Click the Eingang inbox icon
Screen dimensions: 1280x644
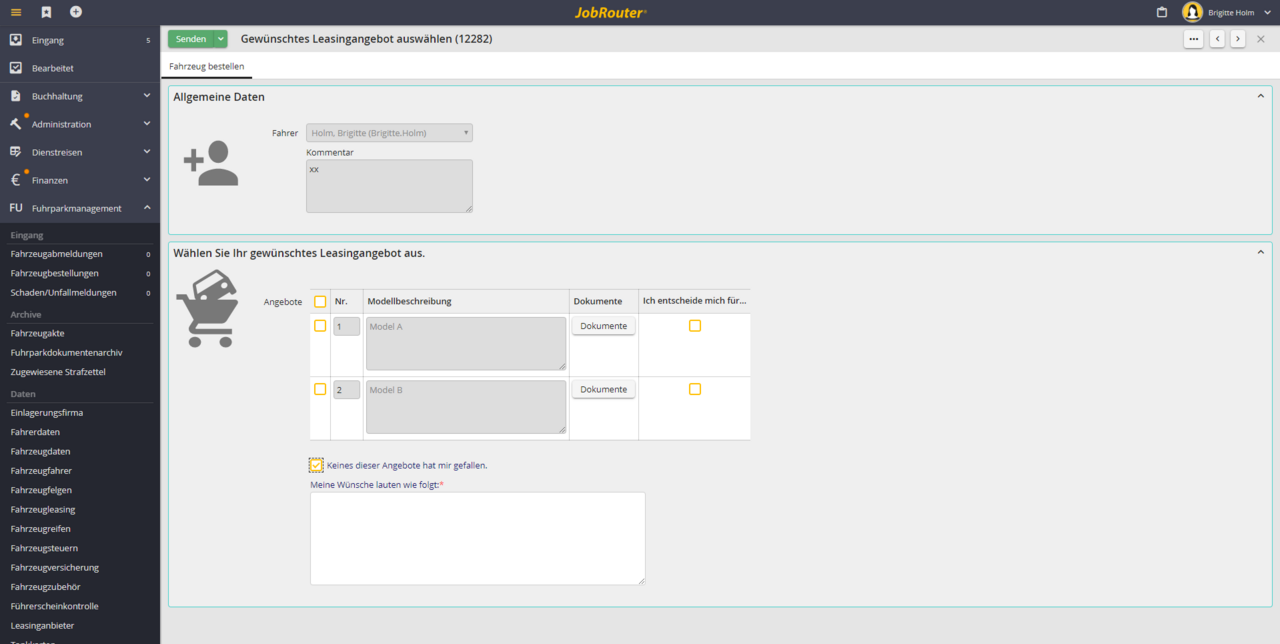point(15,40)
